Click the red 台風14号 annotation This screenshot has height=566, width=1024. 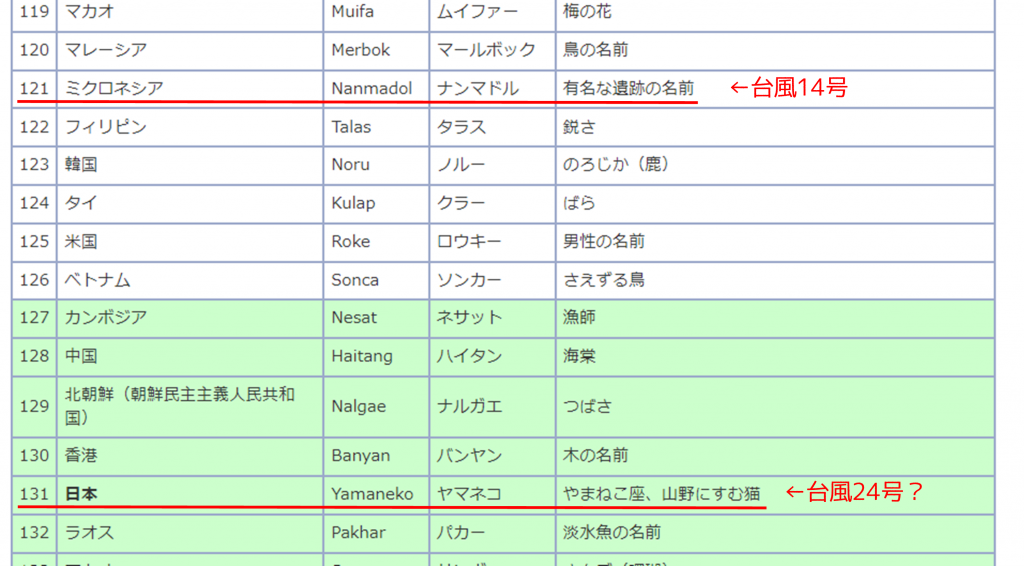tap(789, 88)
